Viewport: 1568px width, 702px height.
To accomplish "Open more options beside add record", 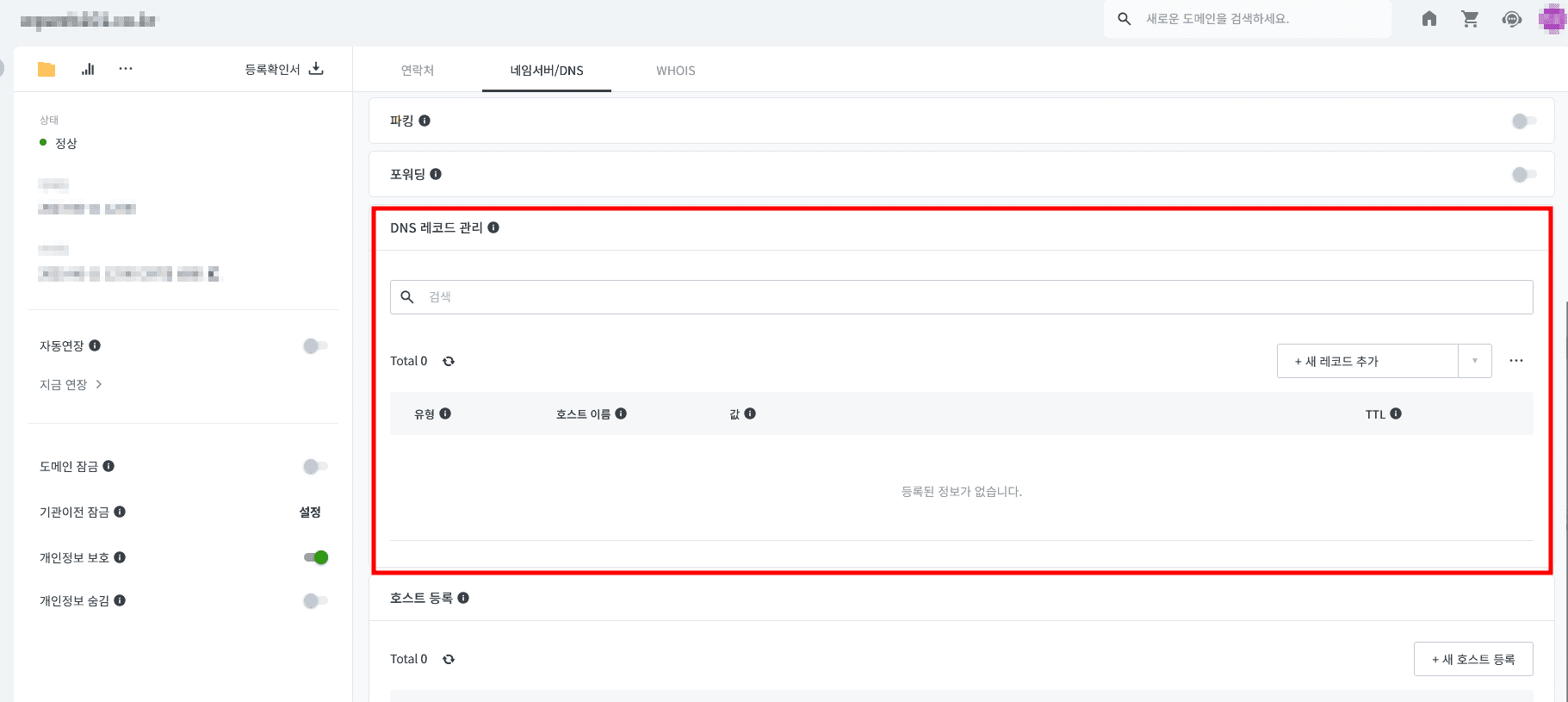I will [x=1516, y=361].
